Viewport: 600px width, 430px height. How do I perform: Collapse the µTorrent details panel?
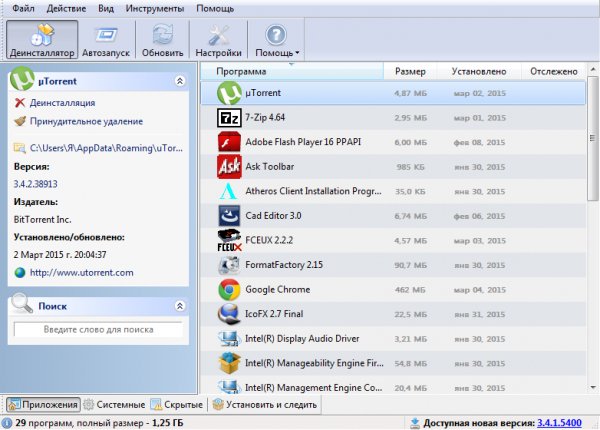click(x=180, y=81)
